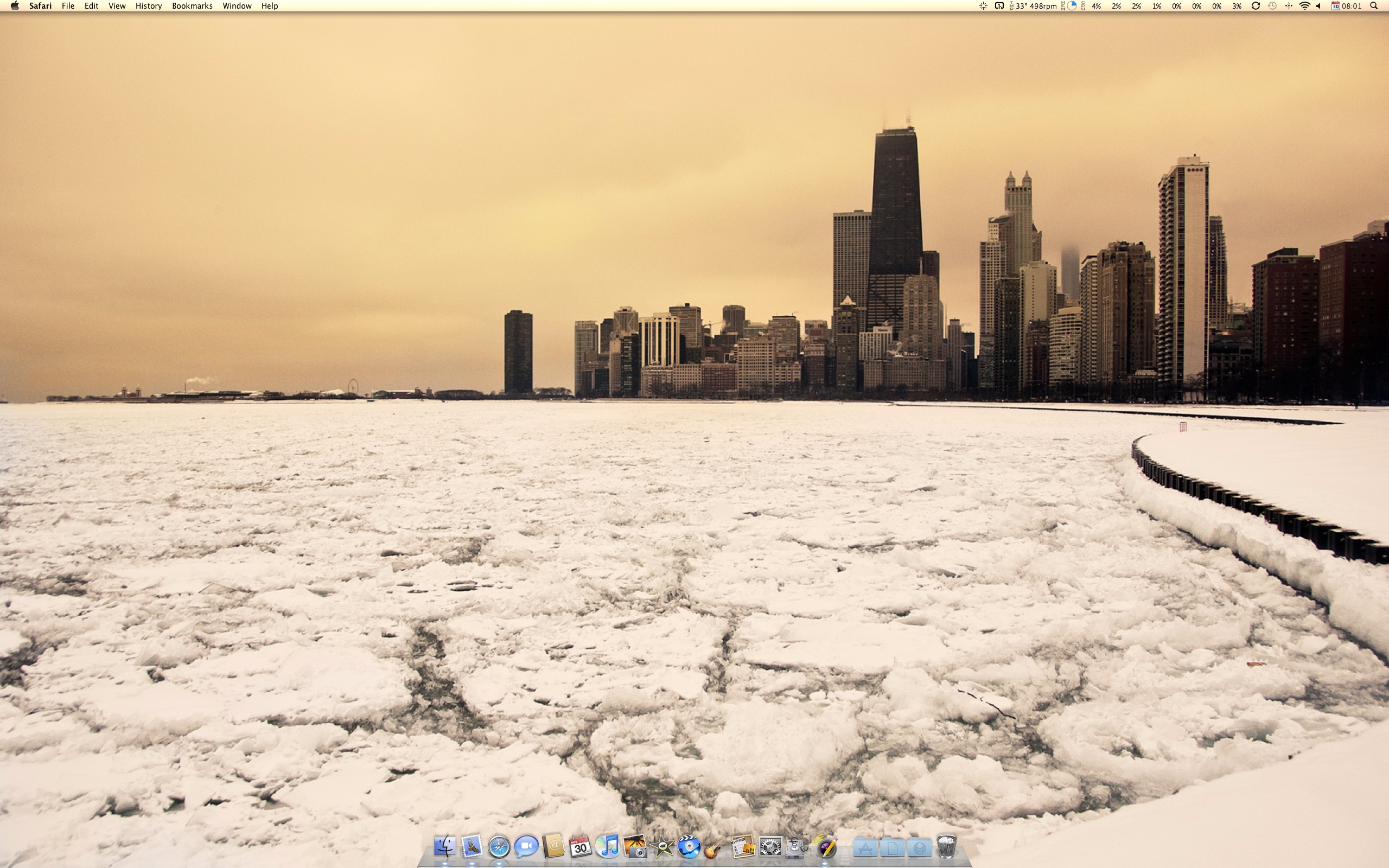Launch iTunes from the dock

tap(607, 847)
